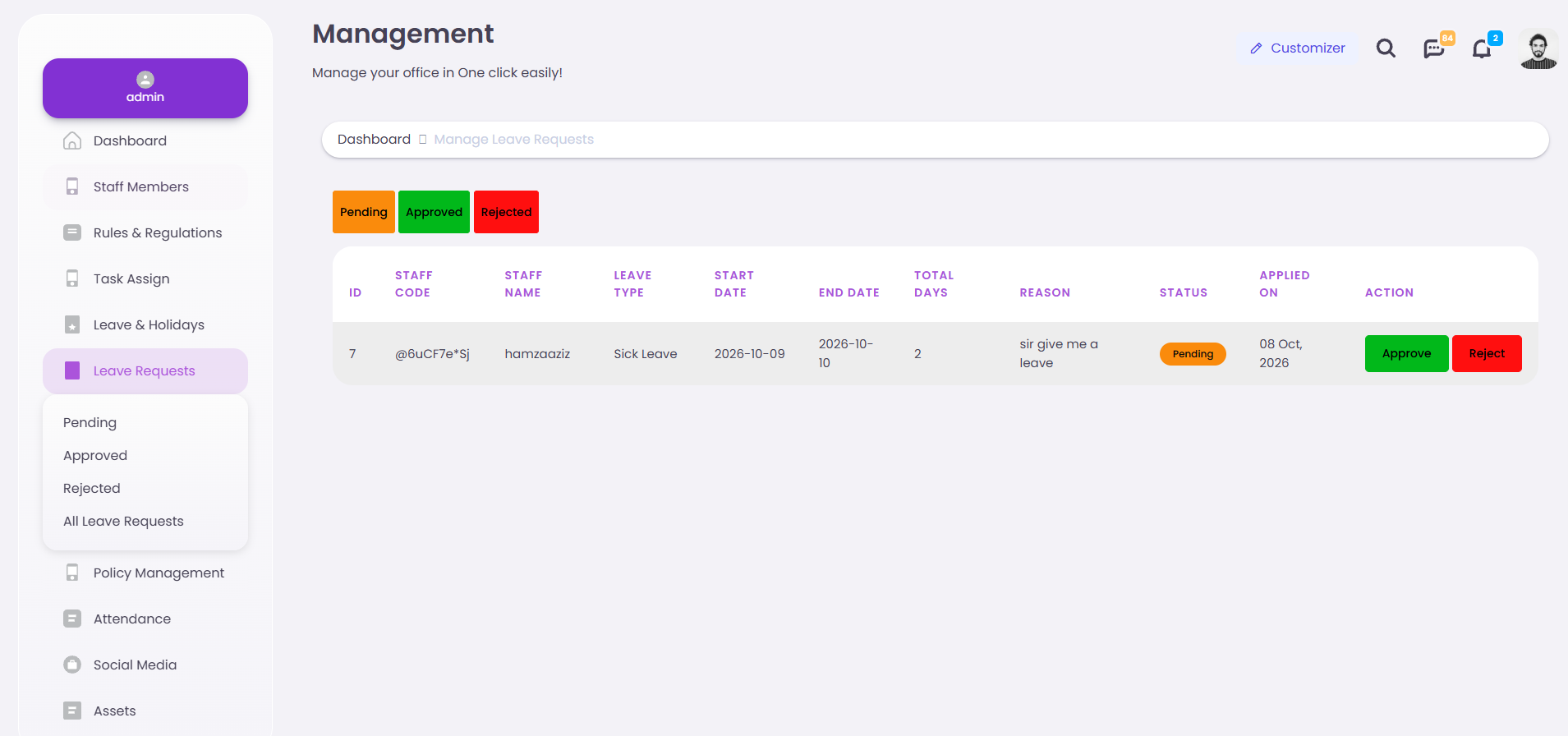Open All Leave Requests submenu item
This screenshot has width=1568, height=736.
(123, 521)
